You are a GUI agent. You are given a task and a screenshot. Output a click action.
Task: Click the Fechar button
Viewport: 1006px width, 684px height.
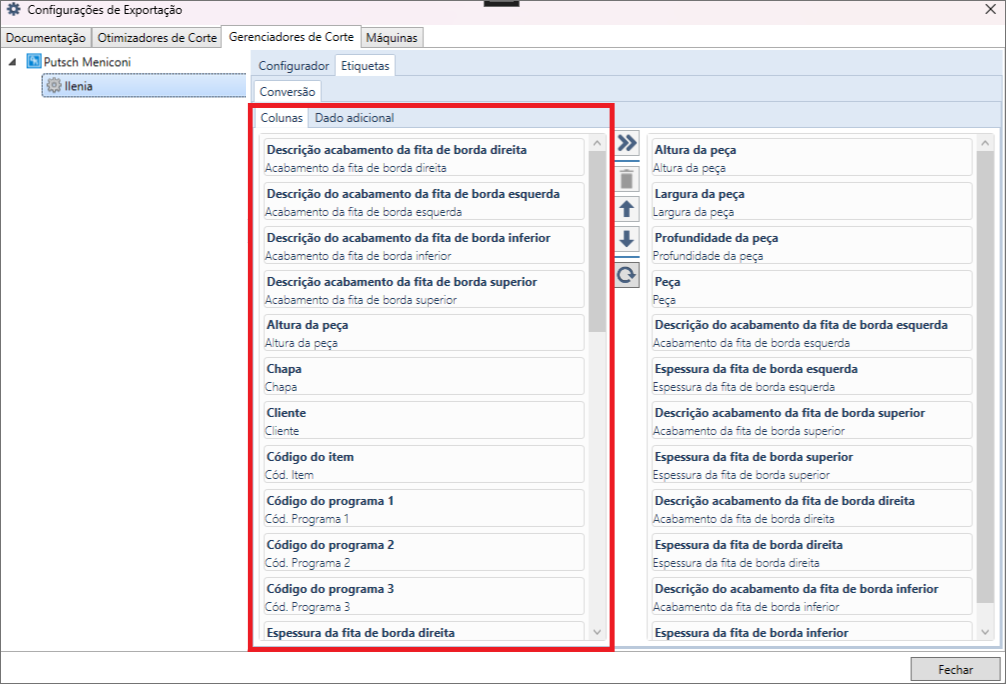coord(955,669)
